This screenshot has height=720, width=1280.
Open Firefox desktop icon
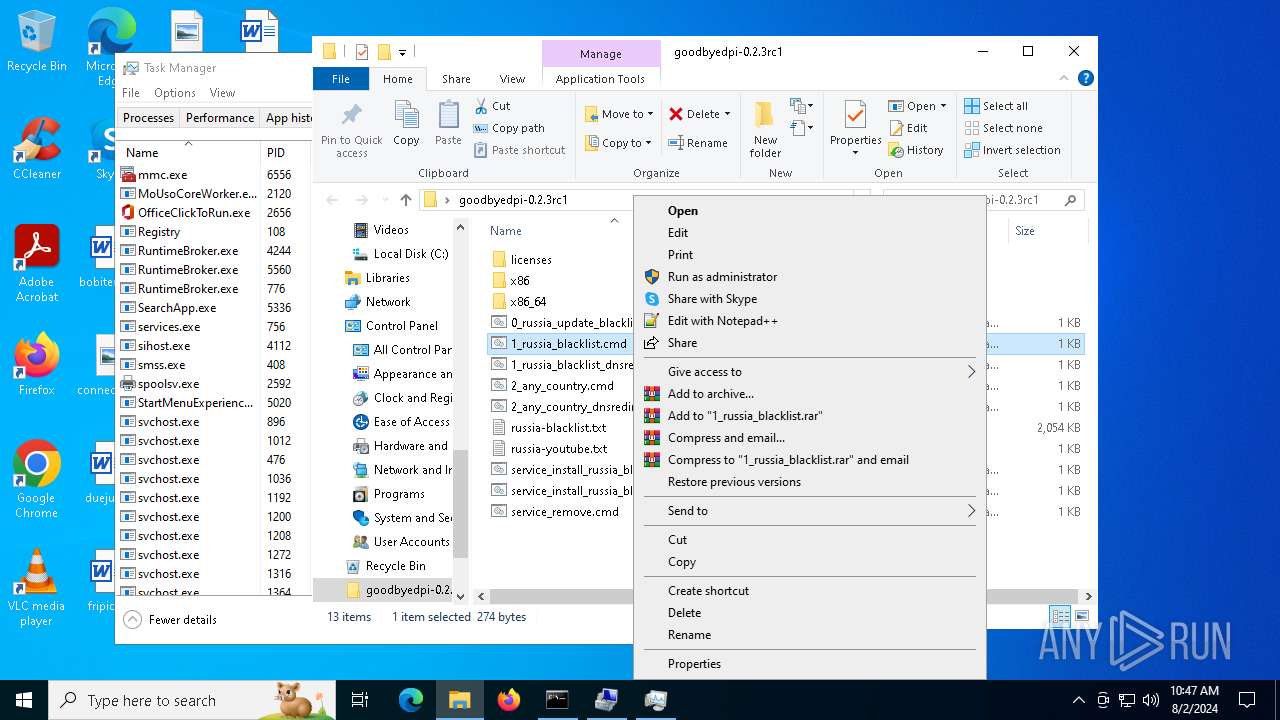point(37,365)
